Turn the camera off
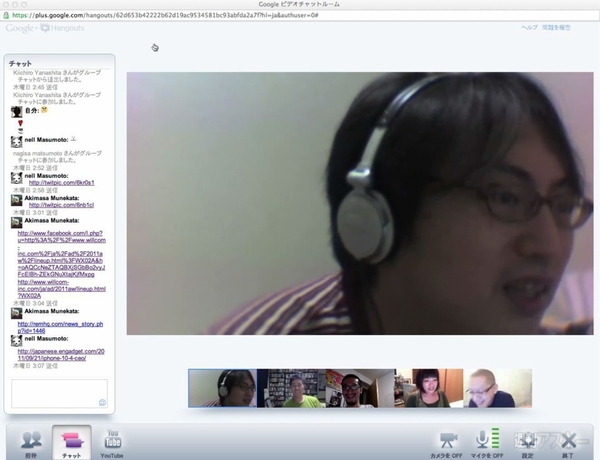The width and height of the screenshot is (600, 460). [446, 445]
